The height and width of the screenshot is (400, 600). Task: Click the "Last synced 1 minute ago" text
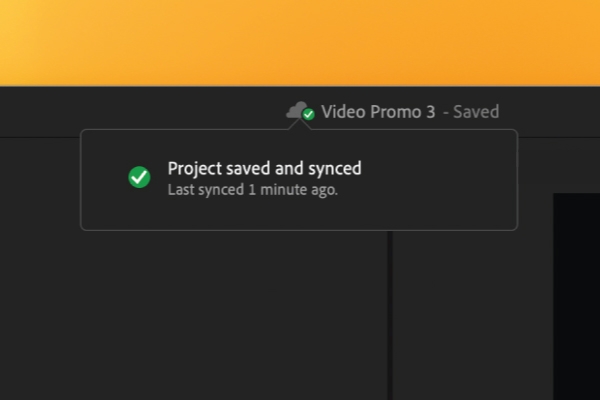point(253,189)
